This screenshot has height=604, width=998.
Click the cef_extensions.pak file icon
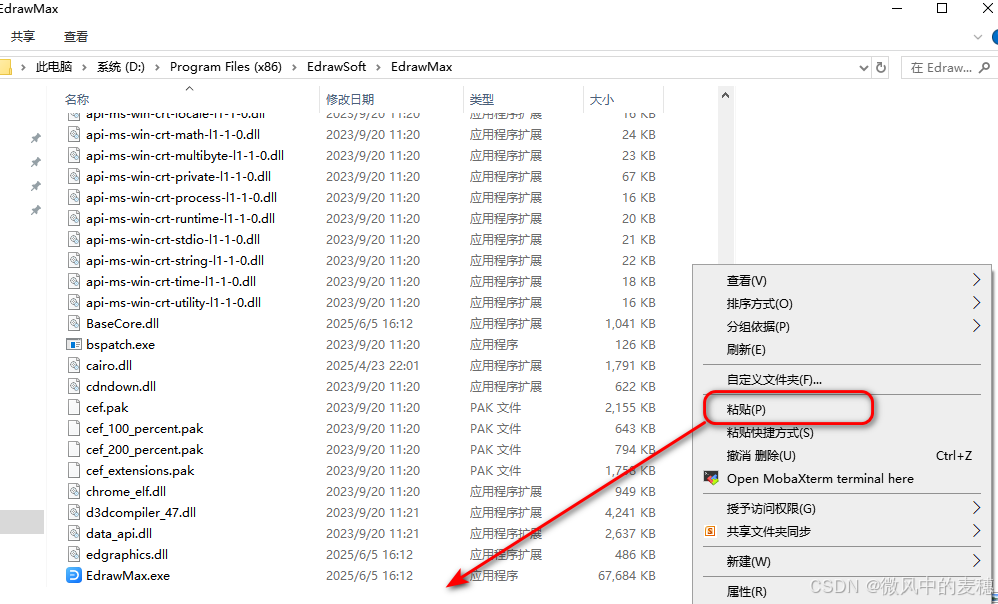(x=74, y=470)
